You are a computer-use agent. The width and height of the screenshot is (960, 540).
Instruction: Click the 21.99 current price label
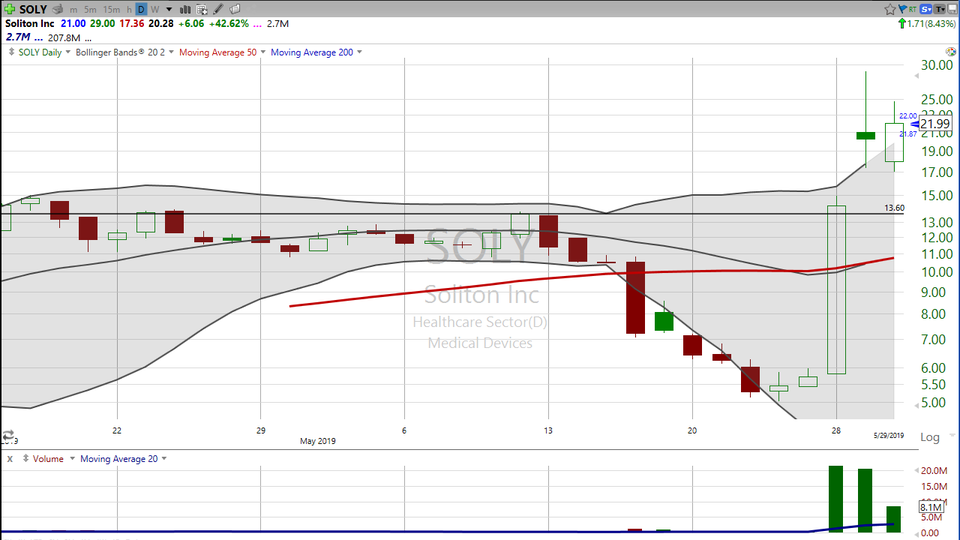pyautogui.click(x=936, y=124)
